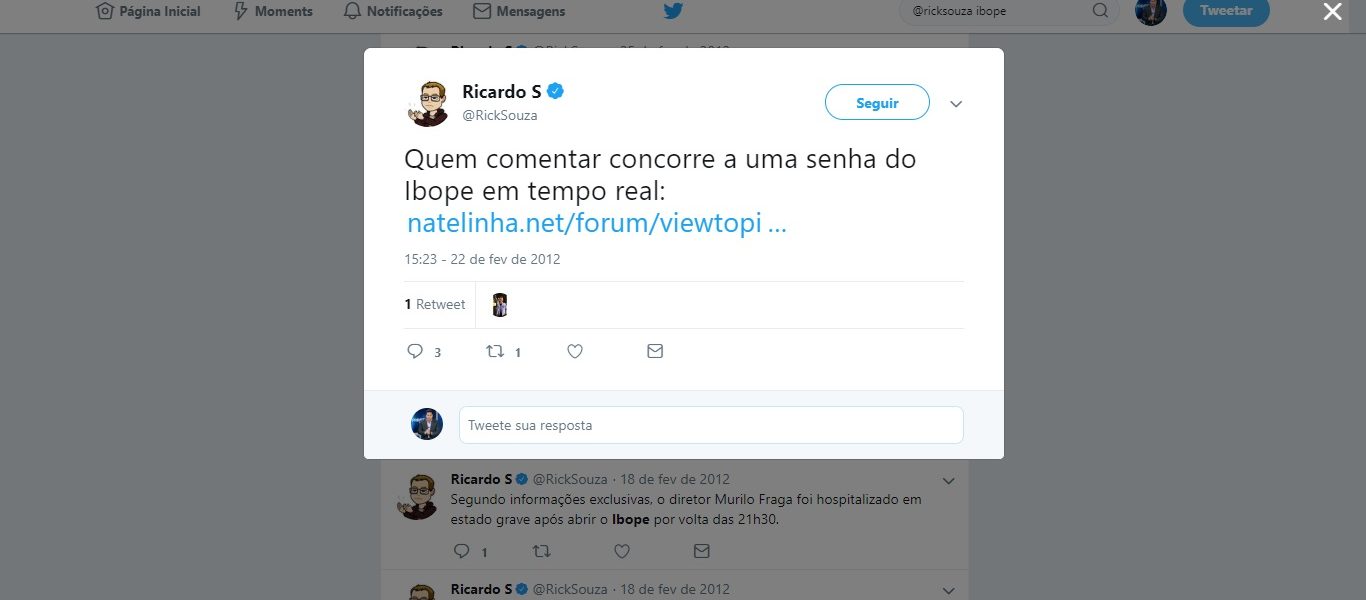1366x600 pixels.
Task: Click the retweet icon in the modal tweet
Action: point(495,351)
